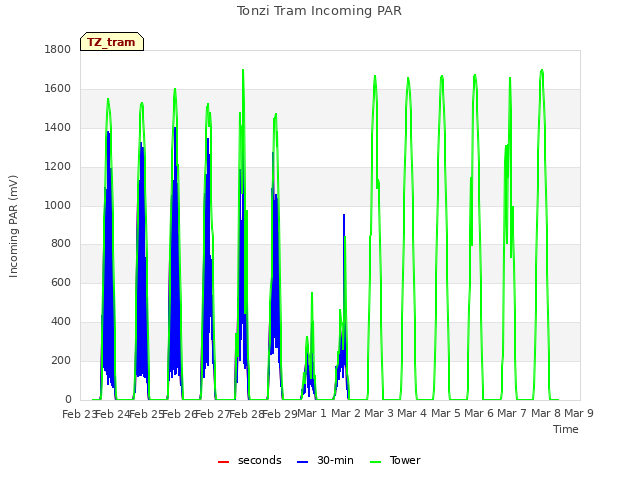This screenshot has height=480, width=640.
Task: Click the Mar 7 x-axis date label
Action: pyautogui.click(x=512, y=413)
